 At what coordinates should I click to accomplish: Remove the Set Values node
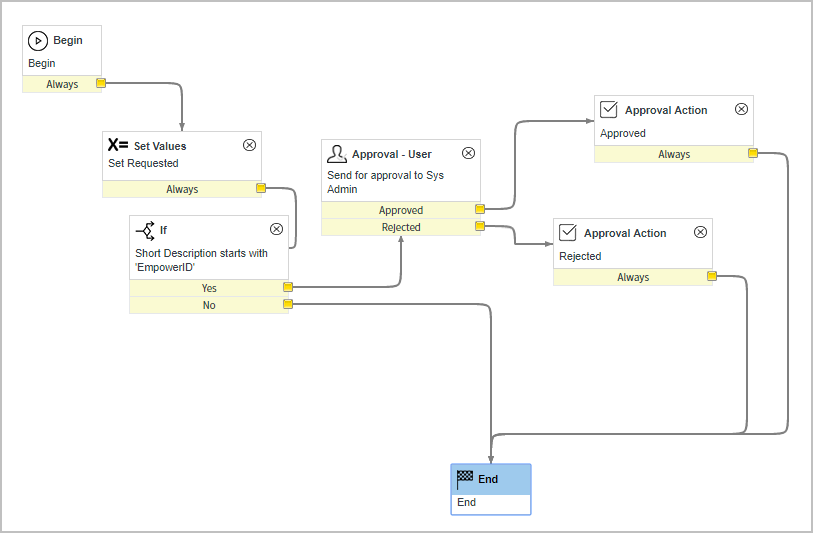(250, 145)
